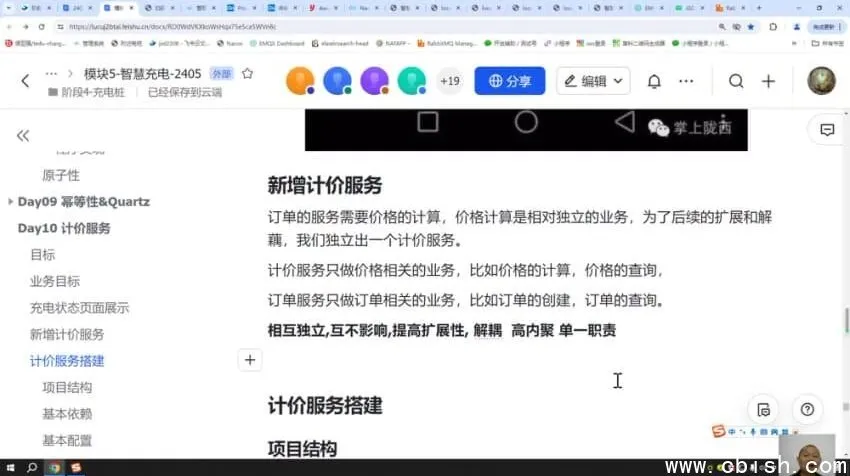This screenshot has height=476, width=850.
Task: Reload the page with browser refresh
Action: pos(42,27)
